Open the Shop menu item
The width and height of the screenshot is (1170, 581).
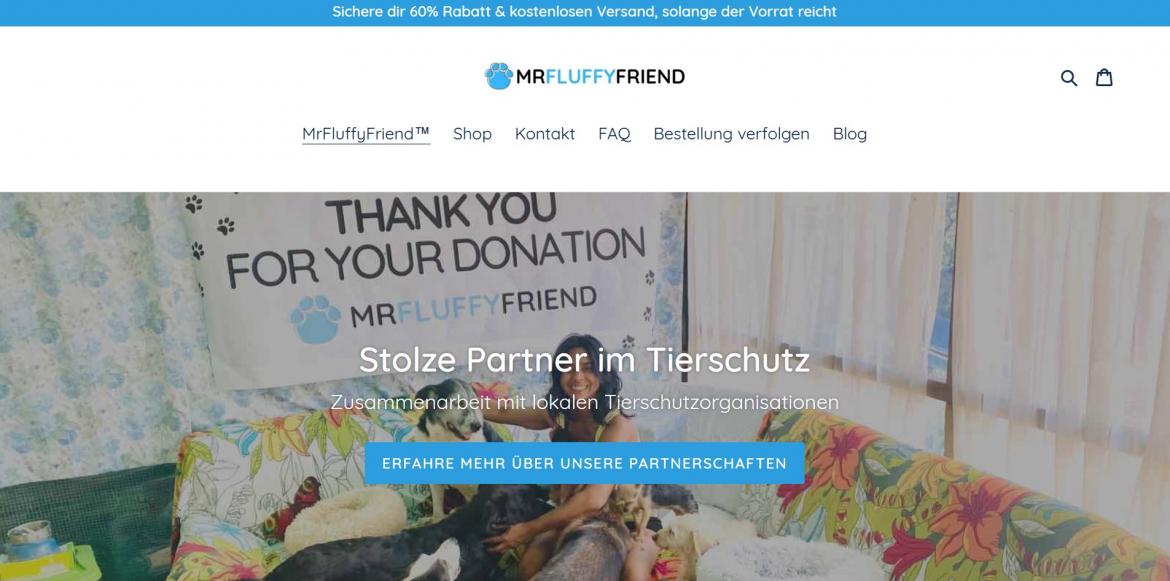pyautogui.click(x=472, y=134)
